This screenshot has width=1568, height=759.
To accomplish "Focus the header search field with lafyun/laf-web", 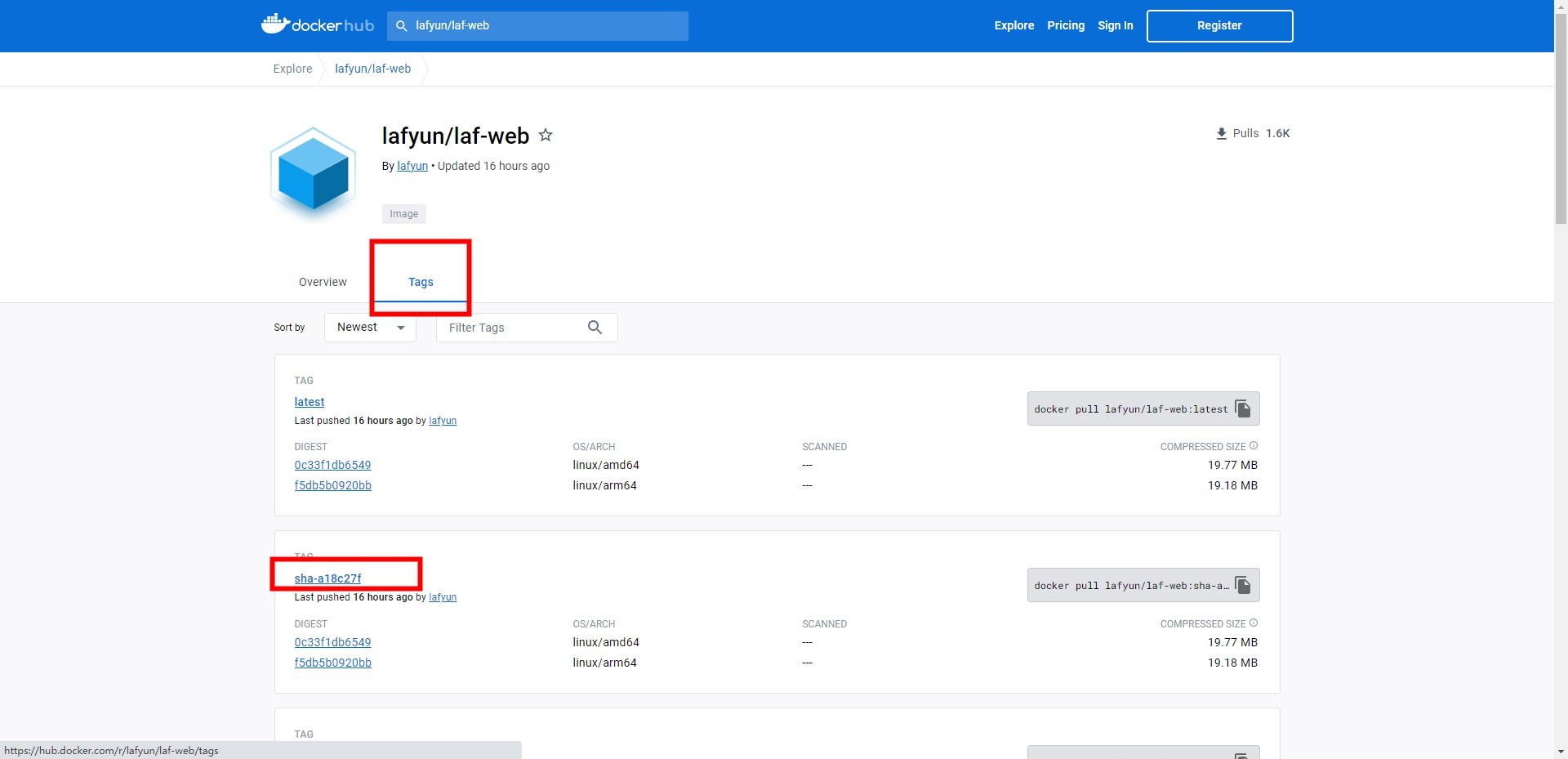I will tap(537, 26).
